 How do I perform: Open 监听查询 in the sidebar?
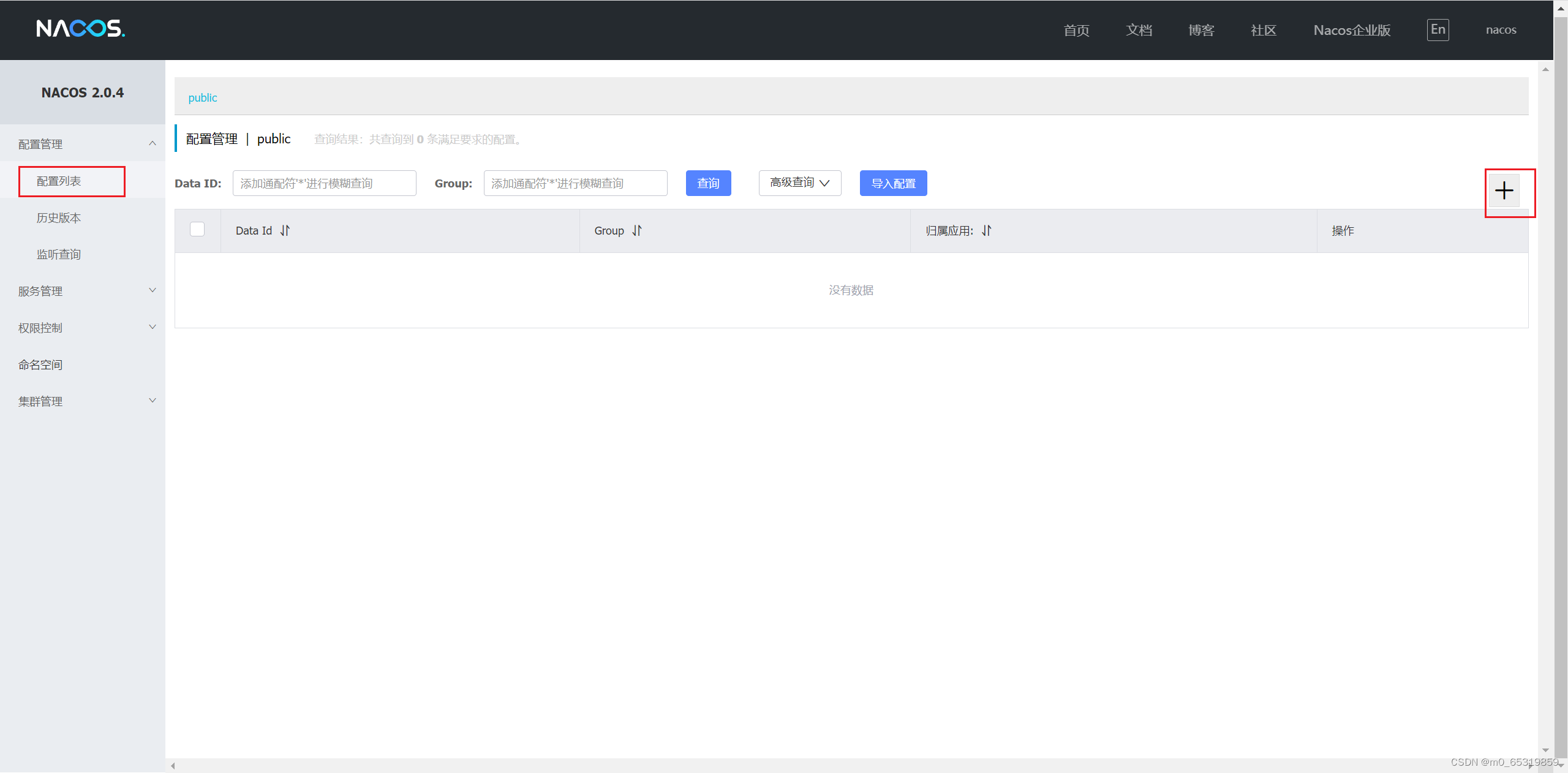coord(59,254)
